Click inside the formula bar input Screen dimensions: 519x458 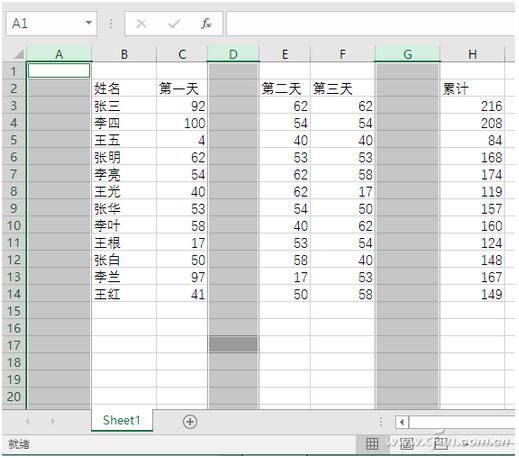[x=371, y=24]
